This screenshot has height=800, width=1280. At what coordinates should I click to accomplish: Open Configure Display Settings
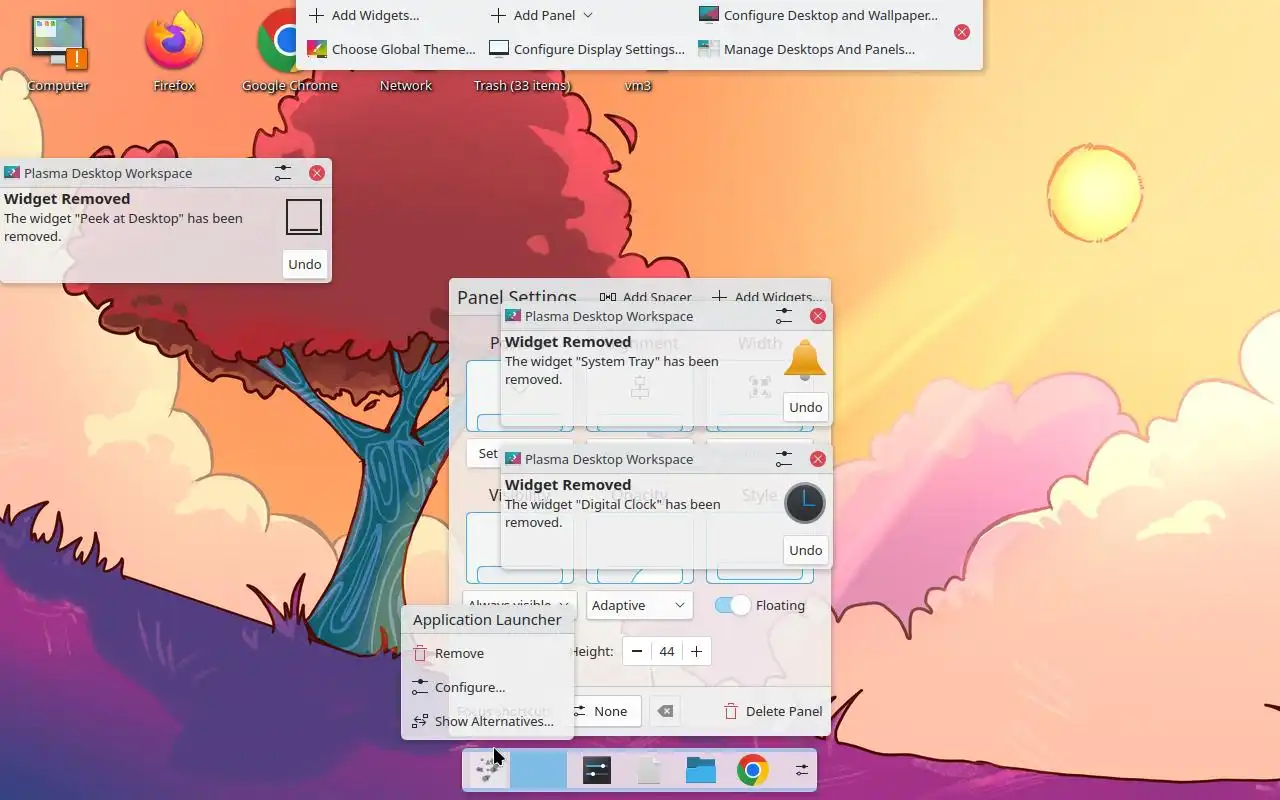587,49
